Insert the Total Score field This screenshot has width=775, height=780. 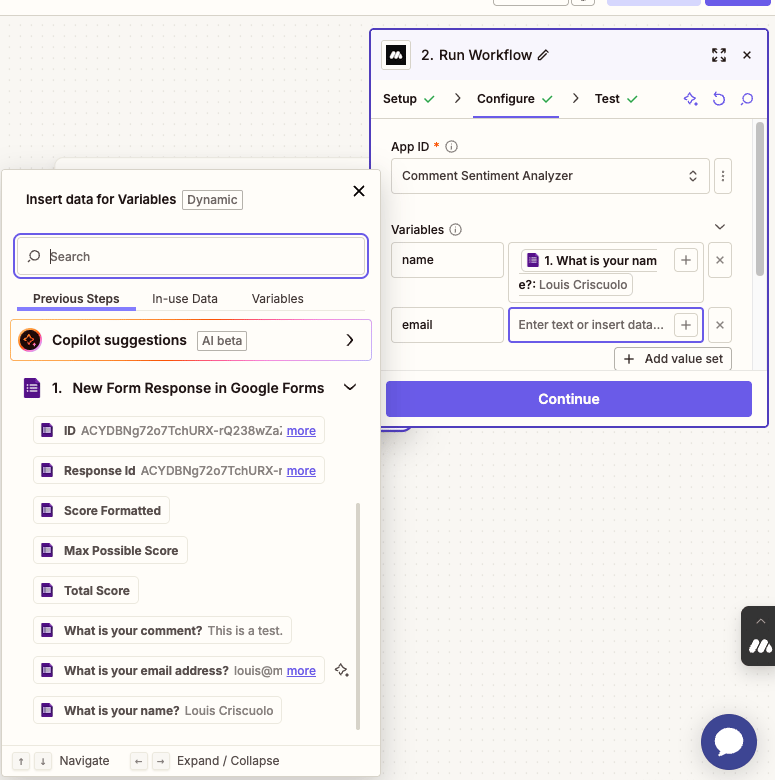(x=86, y=590)
